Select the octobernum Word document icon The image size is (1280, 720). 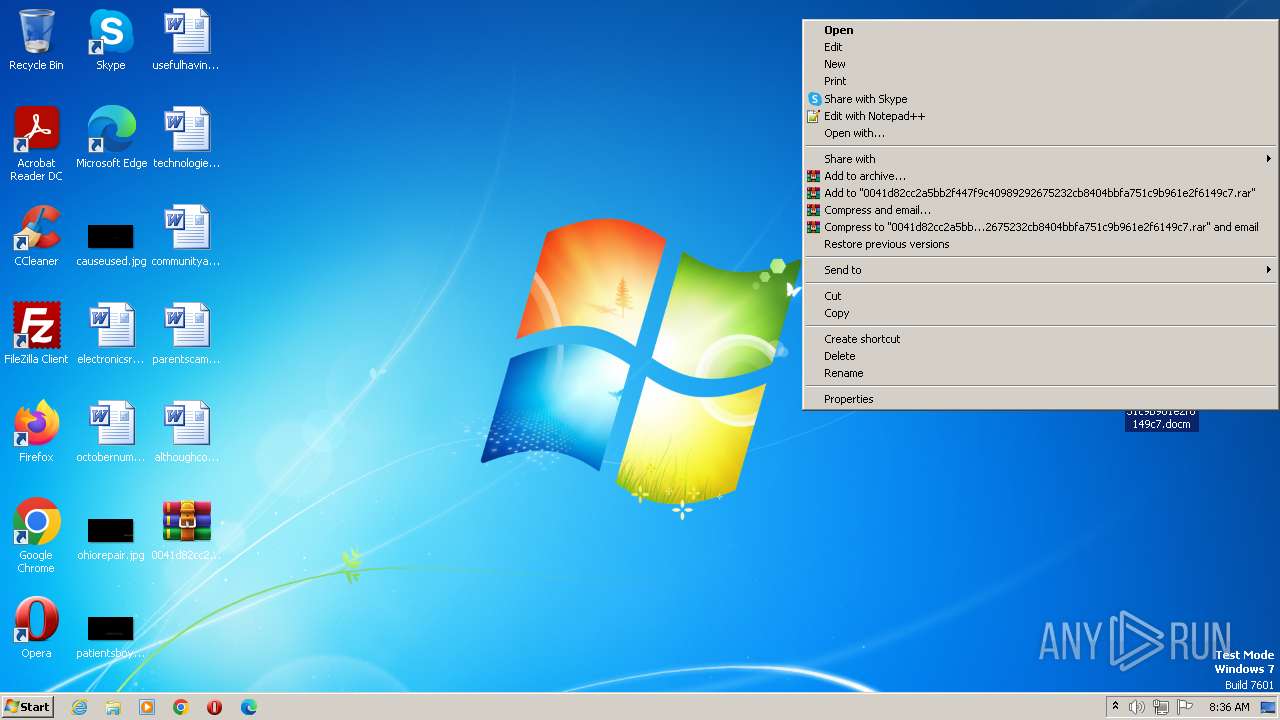point(111,432)
